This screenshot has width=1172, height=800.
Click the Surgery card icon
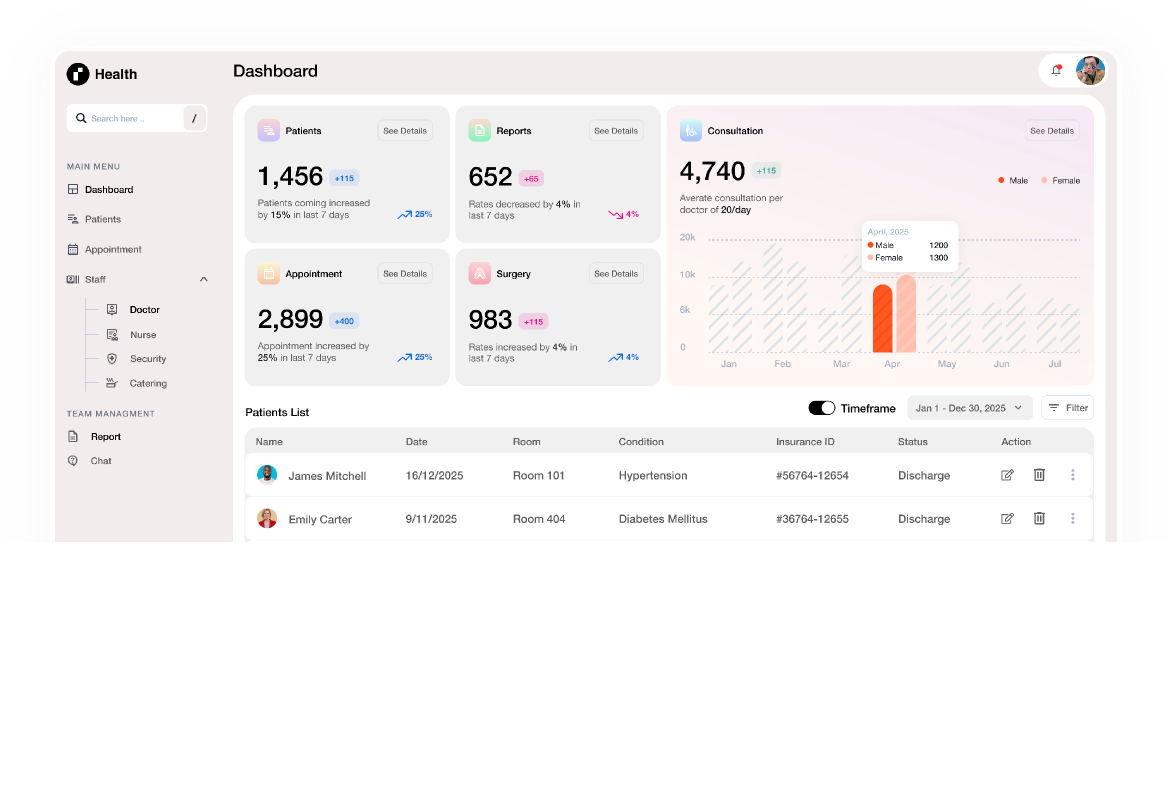tap(479, 274)
